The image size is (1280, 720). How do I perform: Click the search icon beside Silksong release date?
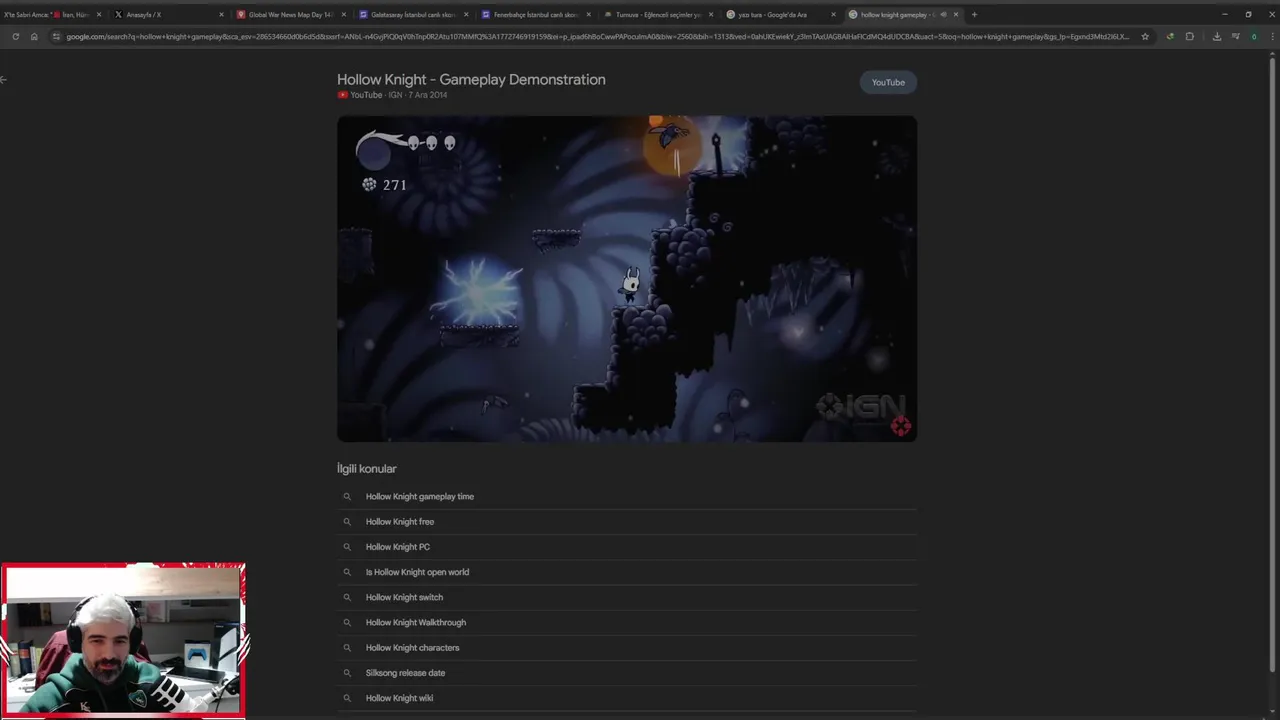coord(347,673)
